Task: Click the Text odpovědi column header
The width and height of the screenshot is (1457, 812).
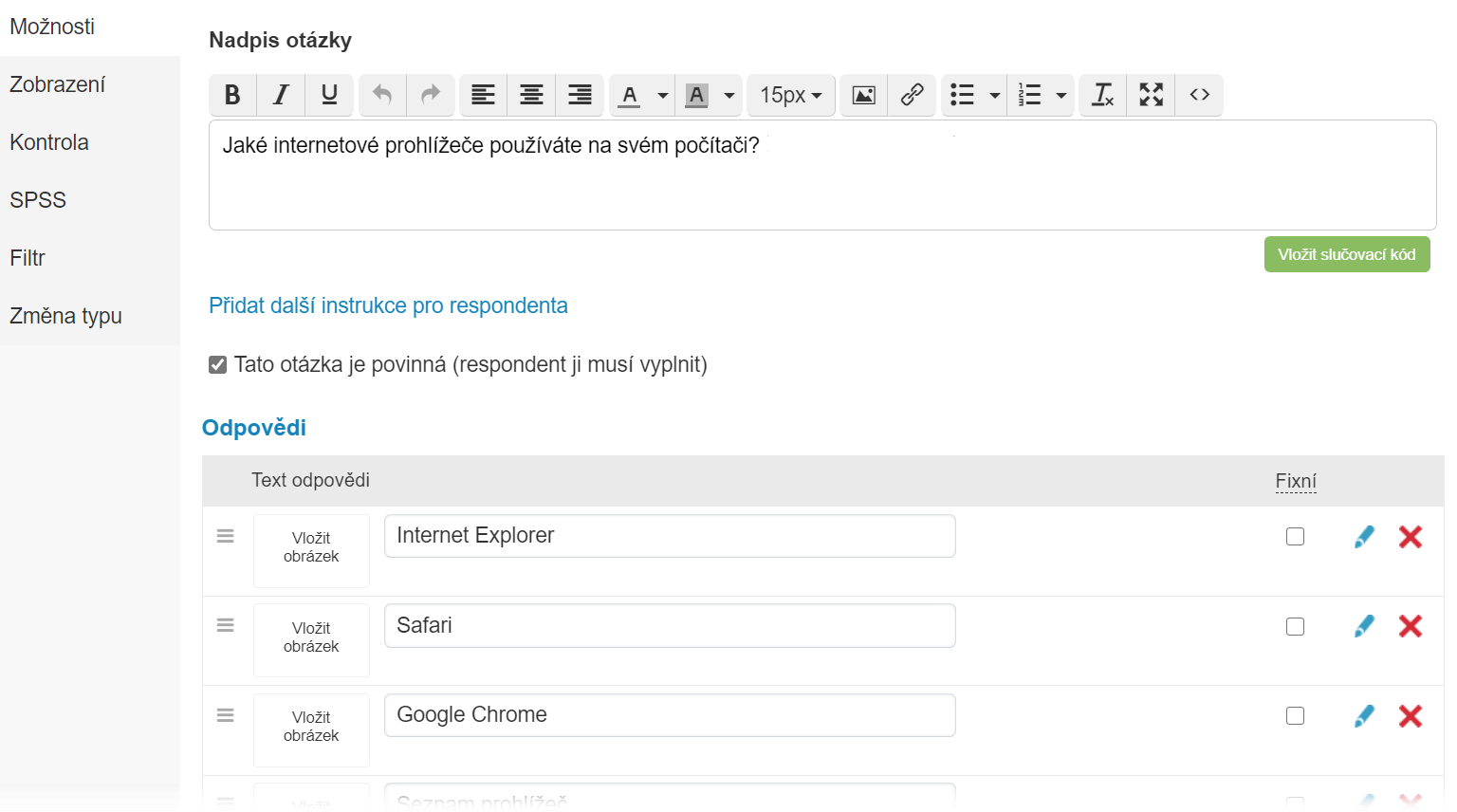Action: click(x=310, y=480)
